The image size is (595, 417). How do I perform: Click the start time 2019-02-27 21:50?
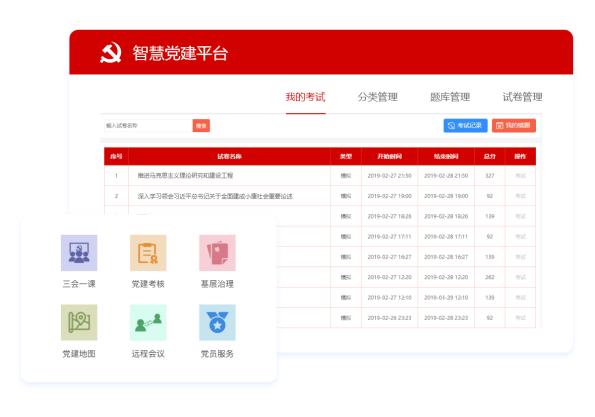(x=389, y=176)
